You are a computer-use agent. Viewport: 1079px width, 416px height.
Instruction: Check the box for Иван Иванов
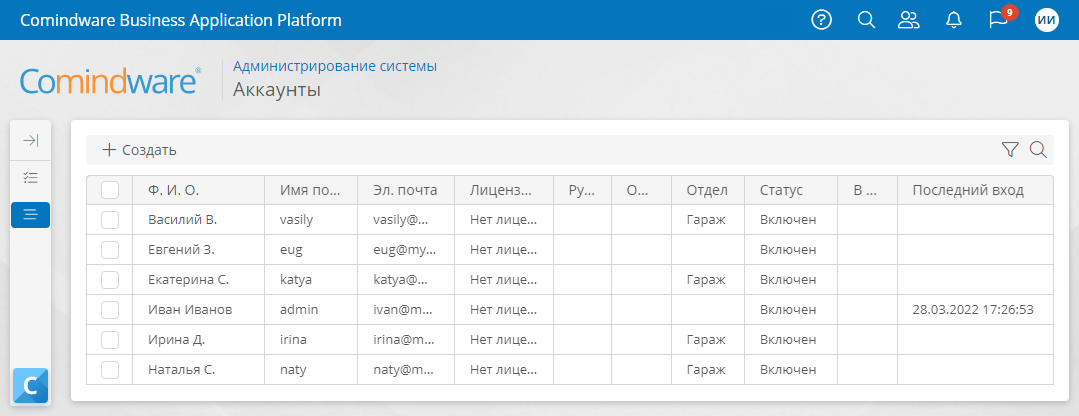coord(110,309)
